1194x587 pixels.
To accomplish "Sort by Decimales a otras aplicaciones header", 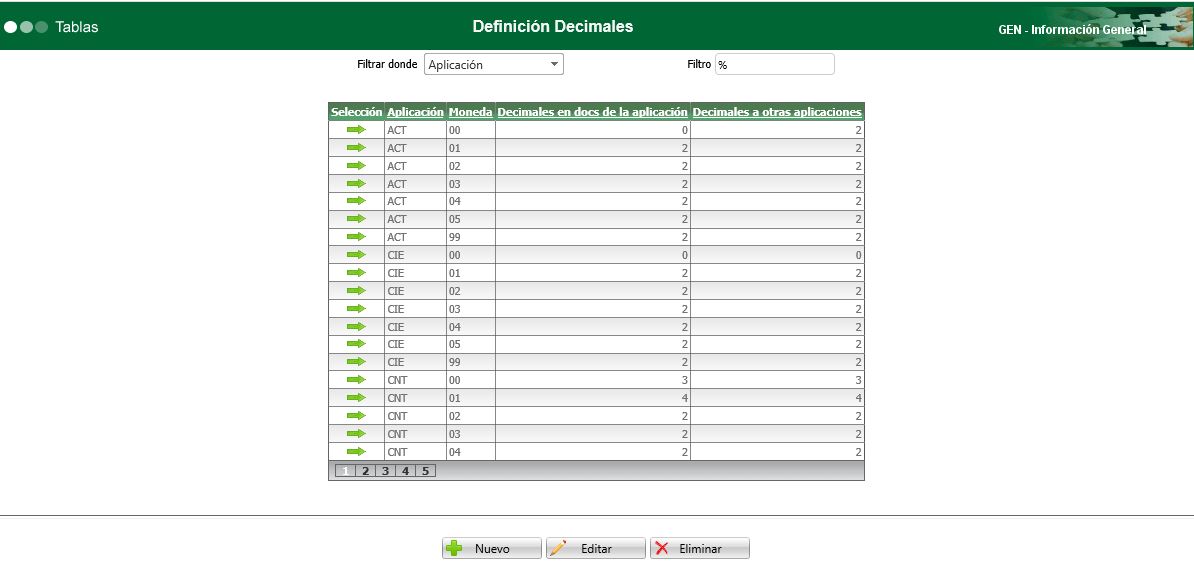I will (777, 112).
